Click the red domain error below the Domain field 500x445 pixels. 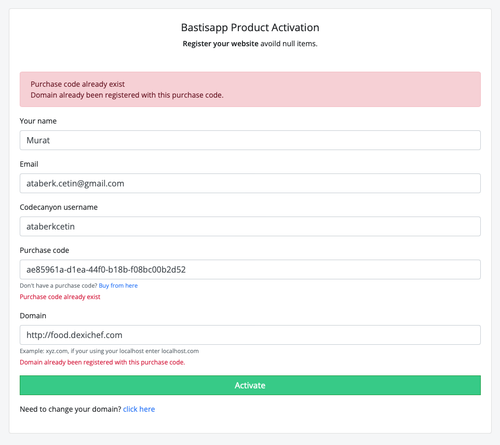pyautogui.click(x=102, y=362)
